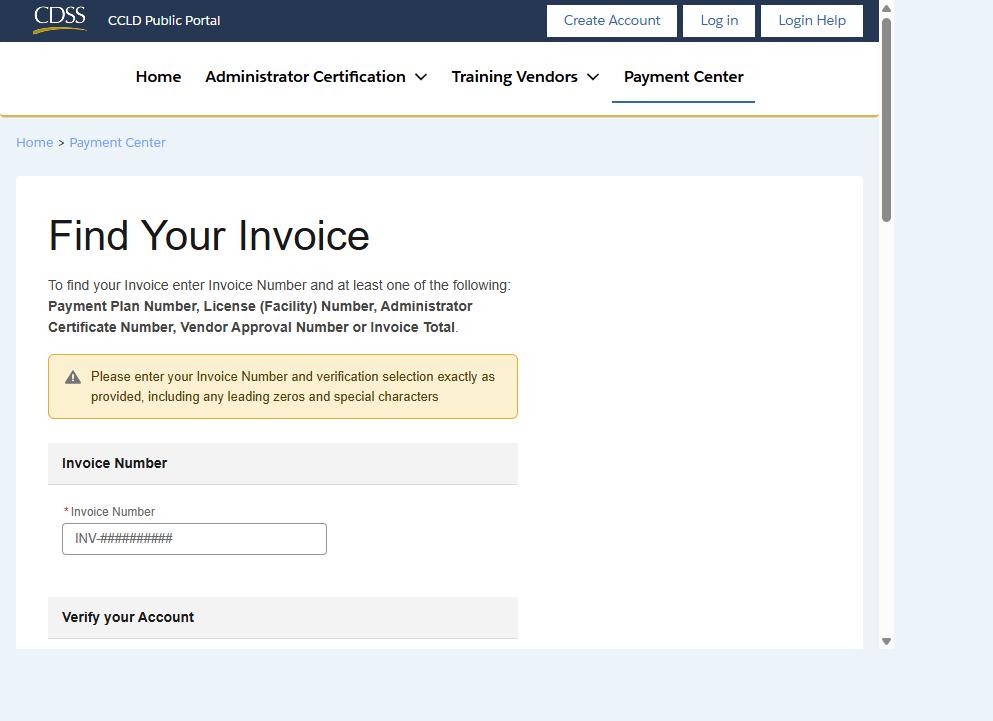Follow the Payment Center breadcrumb link
The image size is (993, 721).
[x=117, y=143]
